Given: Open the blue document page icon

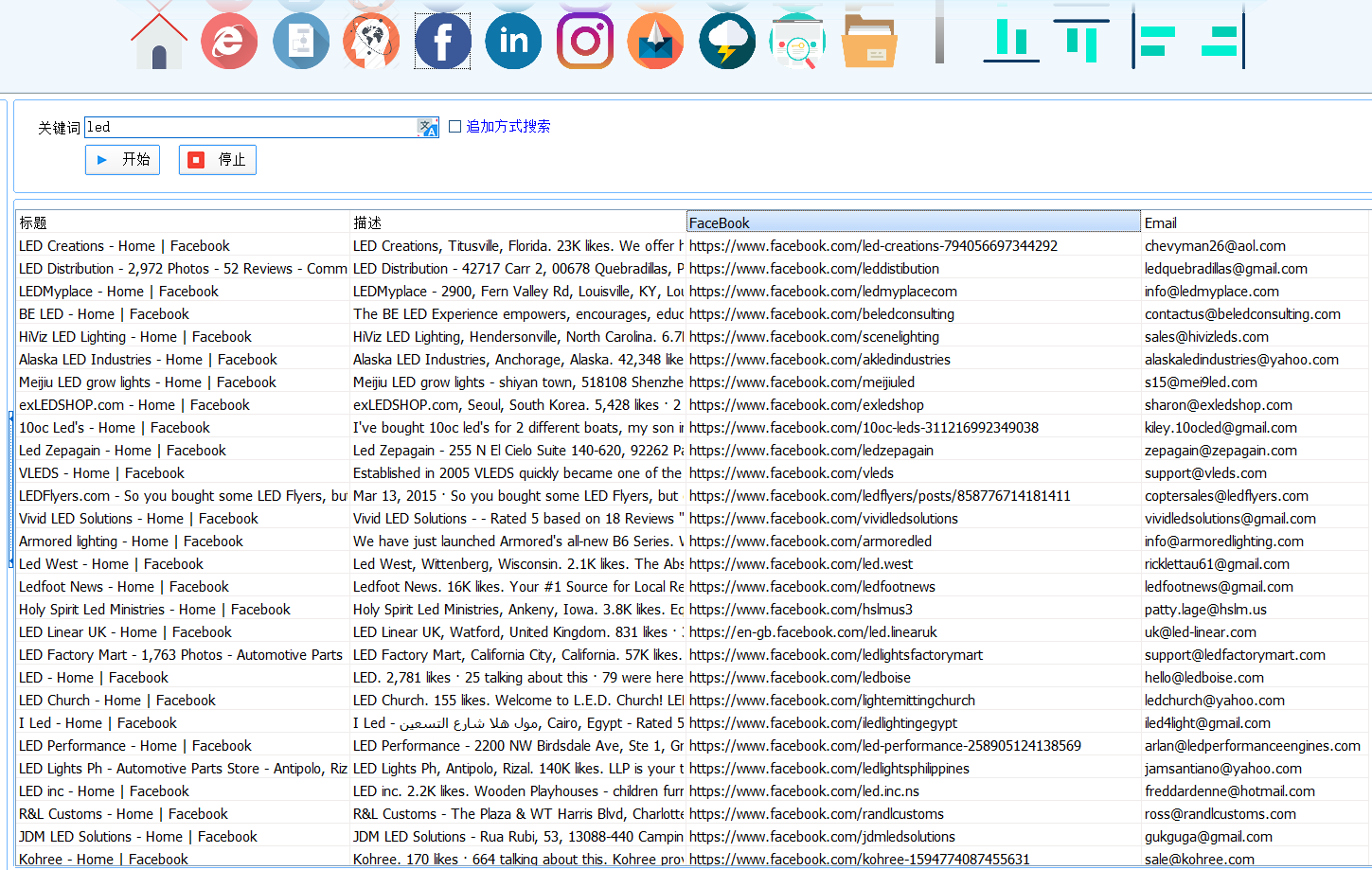Looking at the screenshot, I should point(301,41).
